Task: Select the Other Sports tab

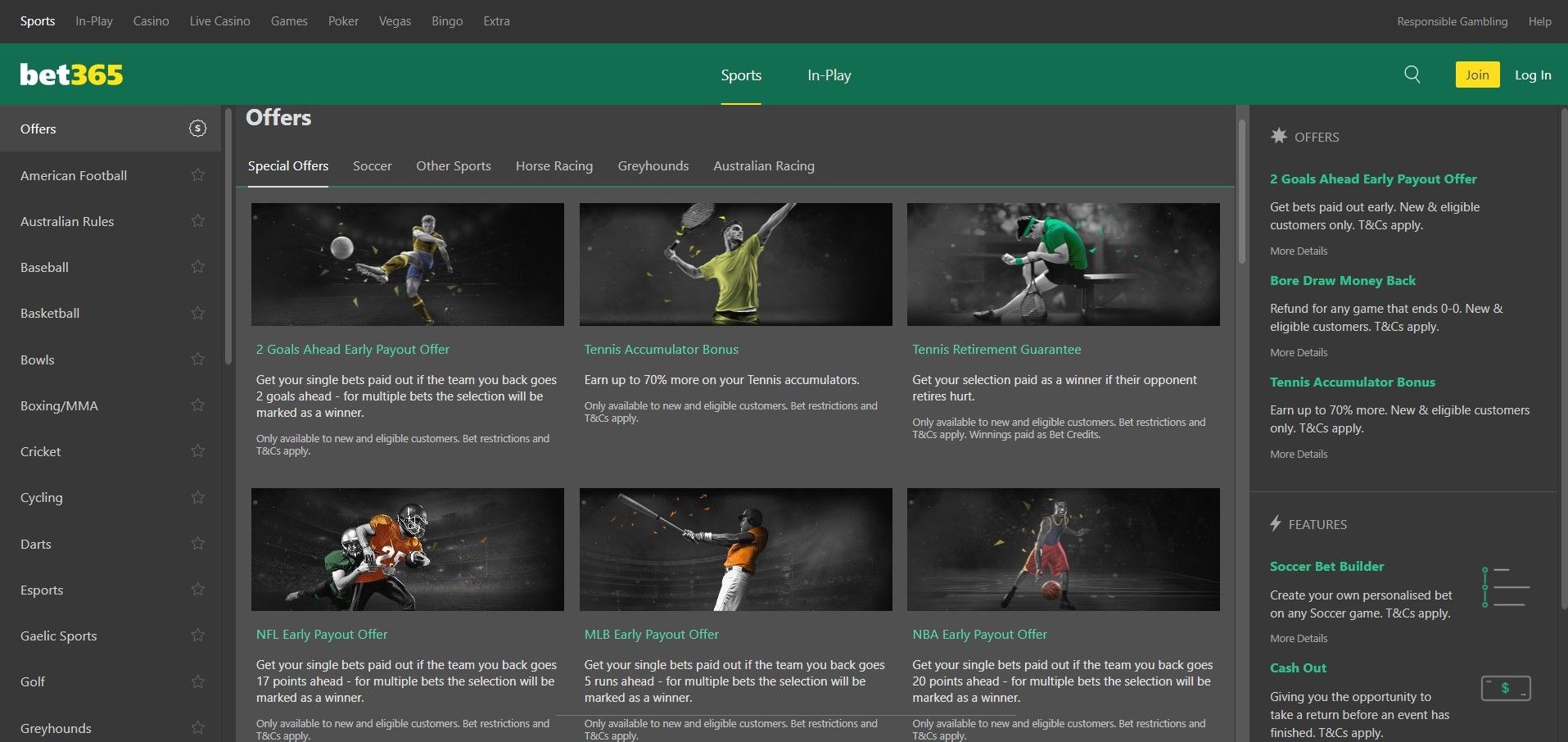Action: (454, 165)
